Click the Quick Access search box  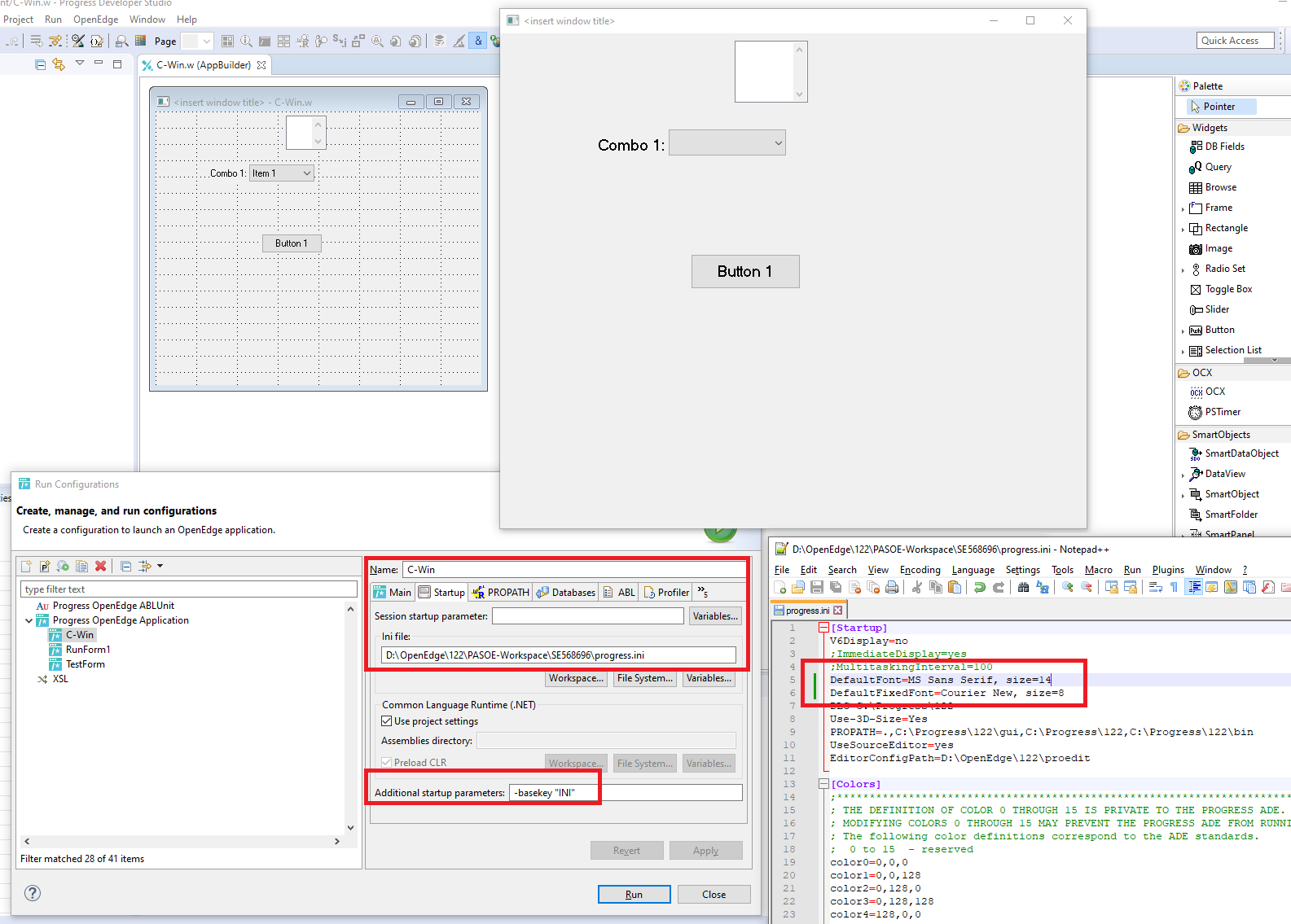[1236, 41]
